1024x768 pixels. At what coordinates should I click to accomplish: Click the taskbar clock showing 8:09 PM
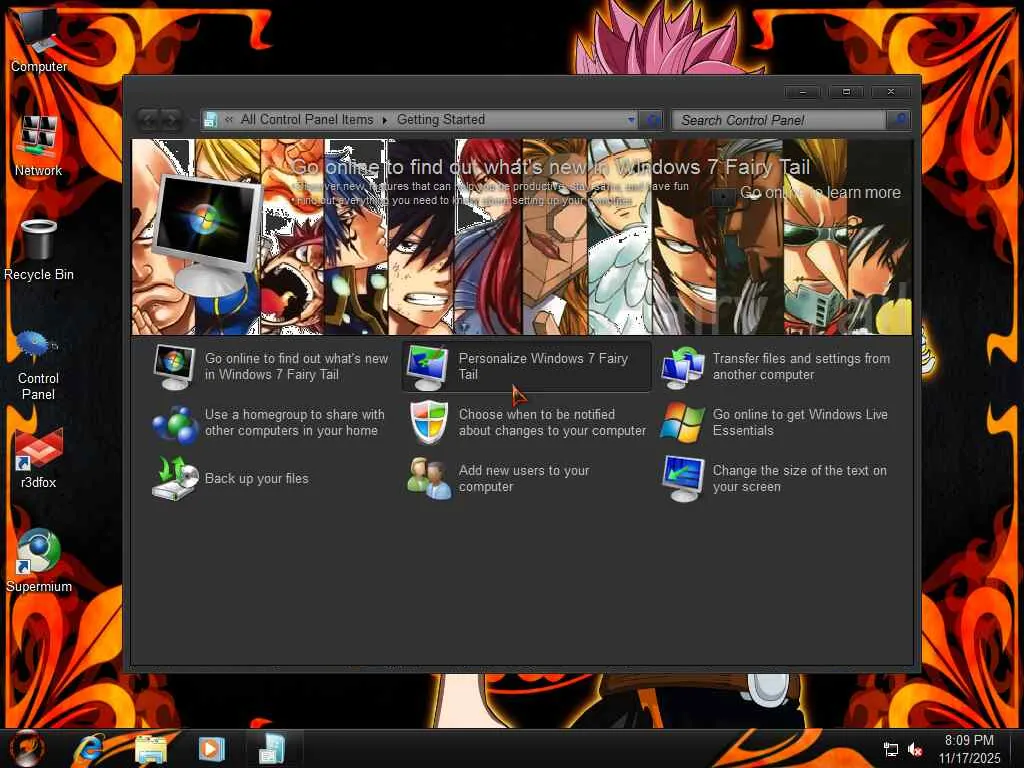[x=969, y=749]
